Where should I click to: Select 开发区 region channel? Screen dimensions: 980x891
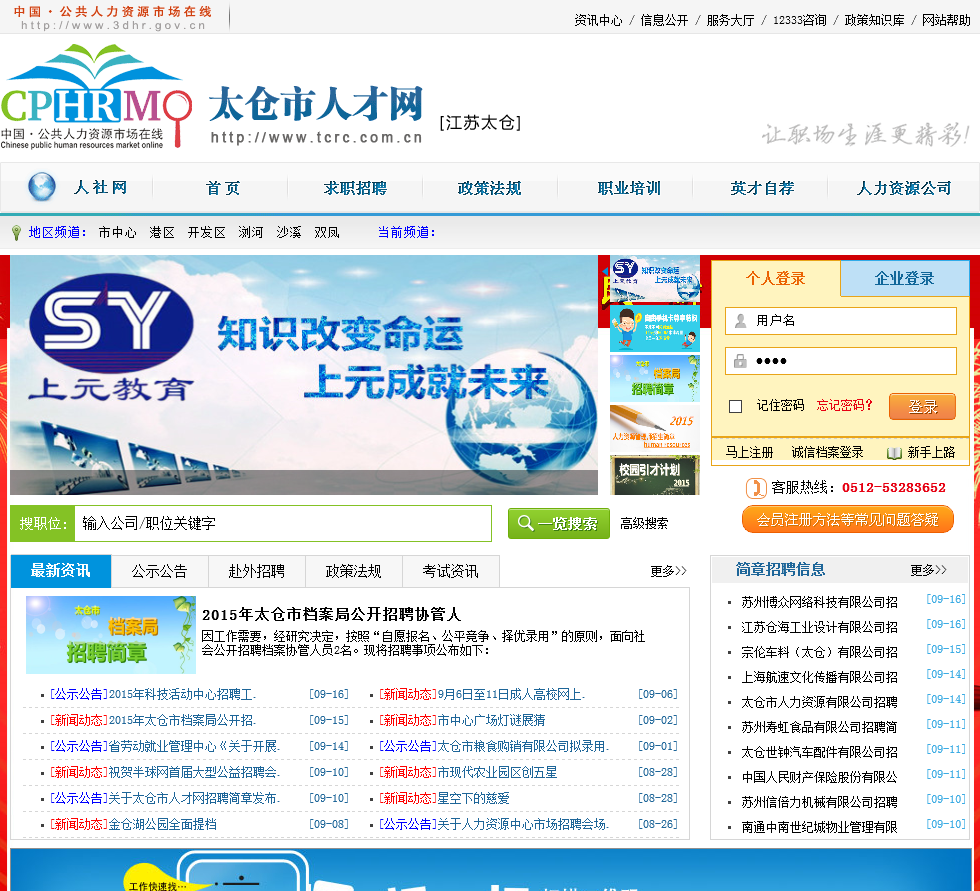pos(206,232)
